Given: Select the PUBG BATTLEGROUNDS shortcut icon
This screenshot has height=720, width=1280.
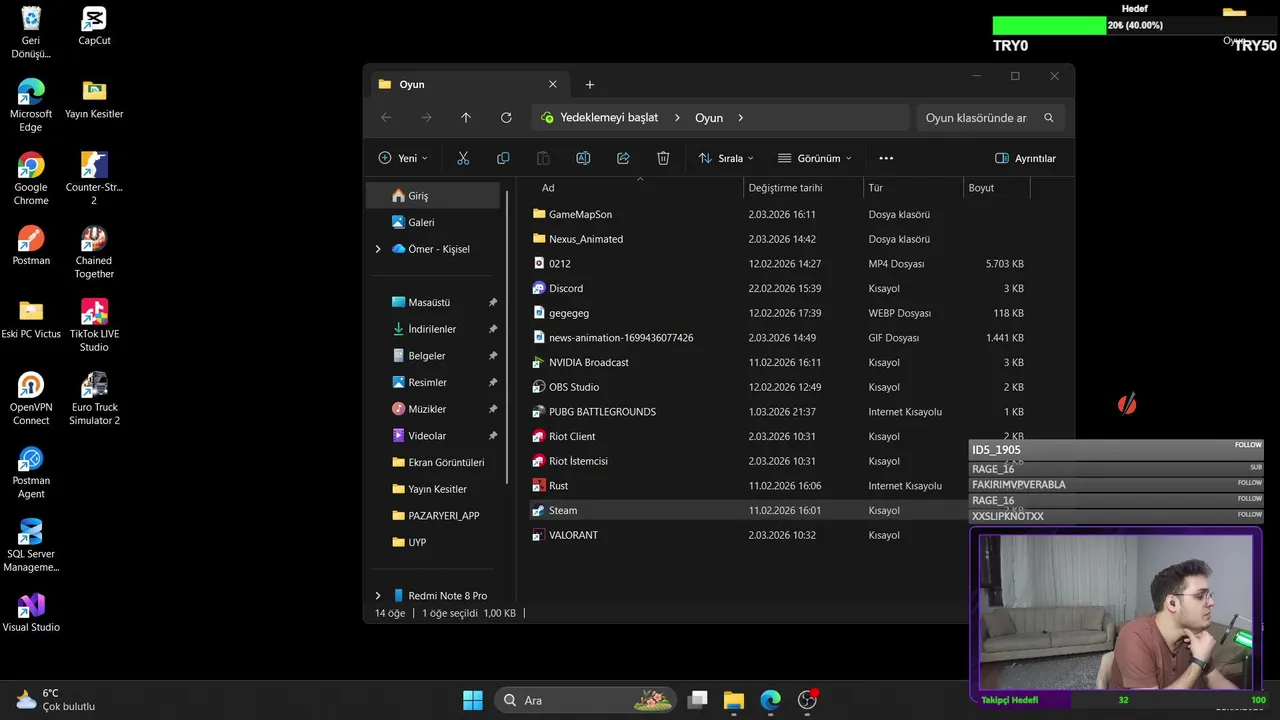Looking at the screenshot, I should 539,412.
